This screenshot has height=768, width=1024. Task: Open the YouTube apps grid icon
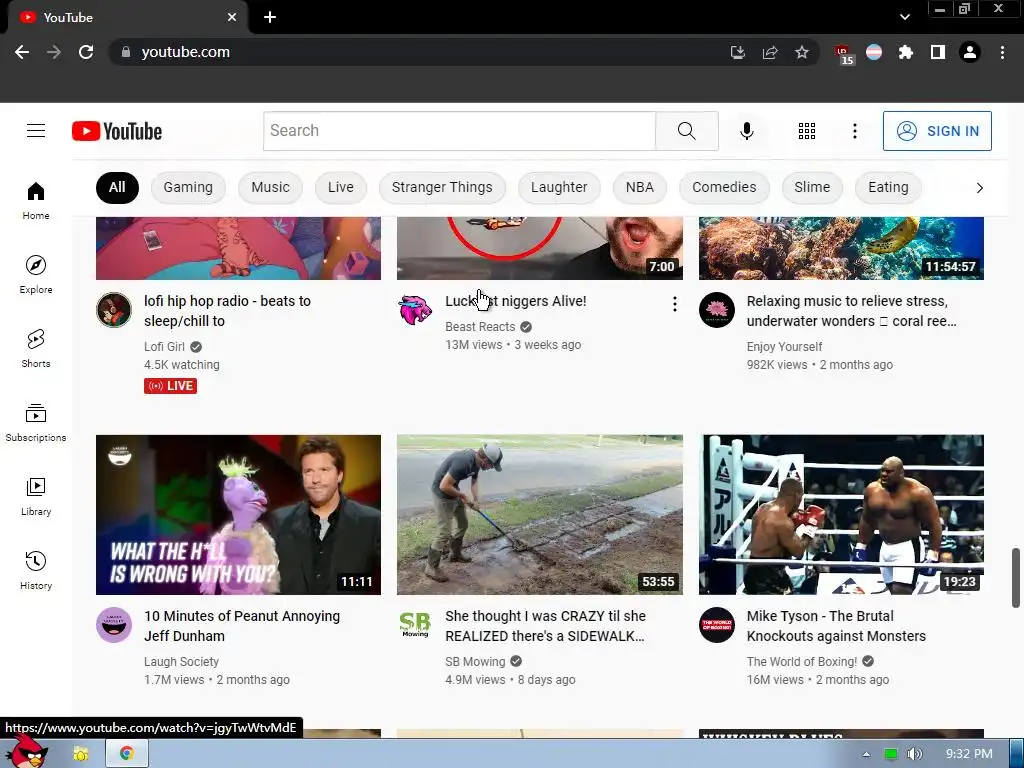click(807, 131)
